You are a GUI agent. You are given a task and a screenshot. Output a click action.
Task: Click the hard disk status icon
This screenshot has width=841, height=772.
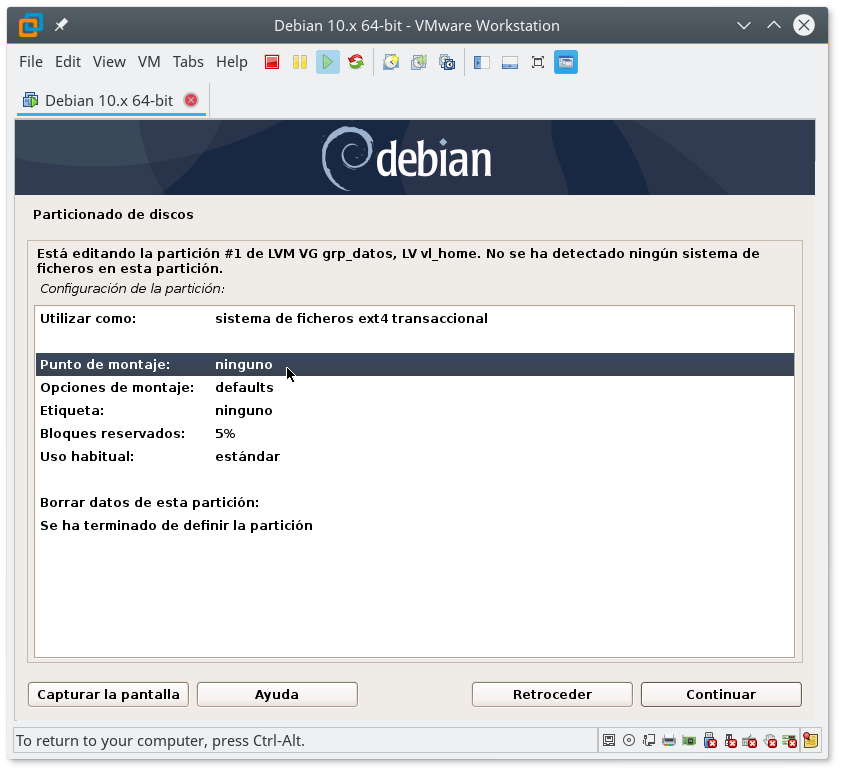(609, 741)
